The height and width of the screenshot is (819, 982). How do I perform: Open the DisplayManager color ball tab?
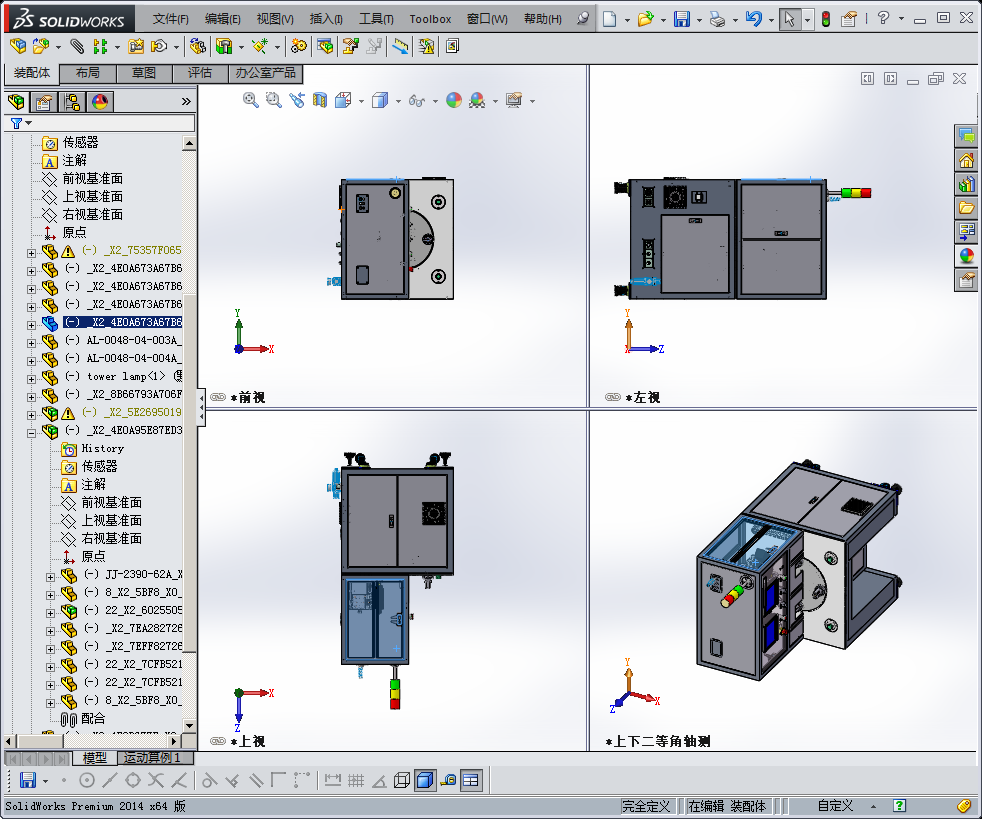(x=100, y=101)
